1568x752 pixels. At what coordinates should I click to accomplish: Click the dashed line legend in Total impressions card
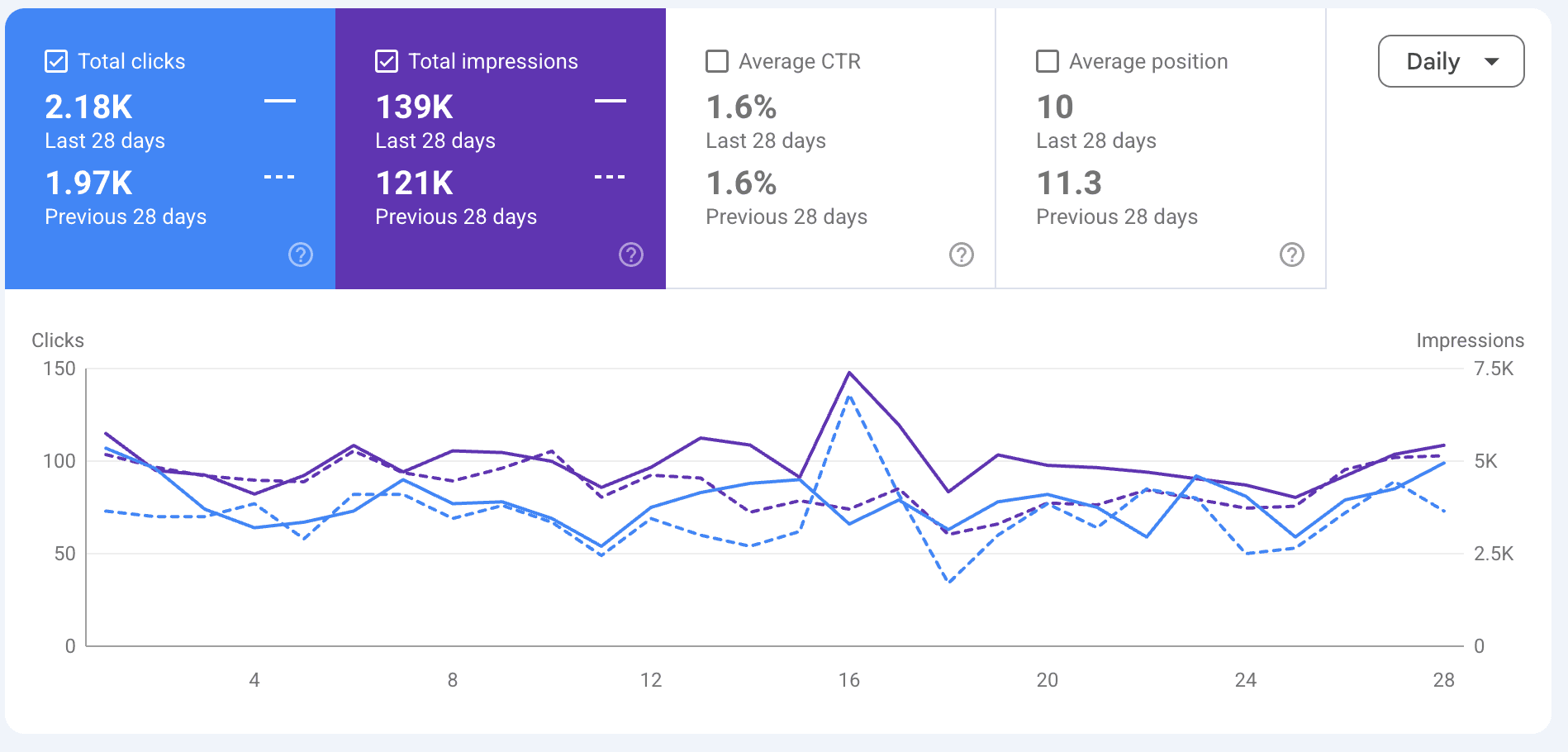click(611, 177)
